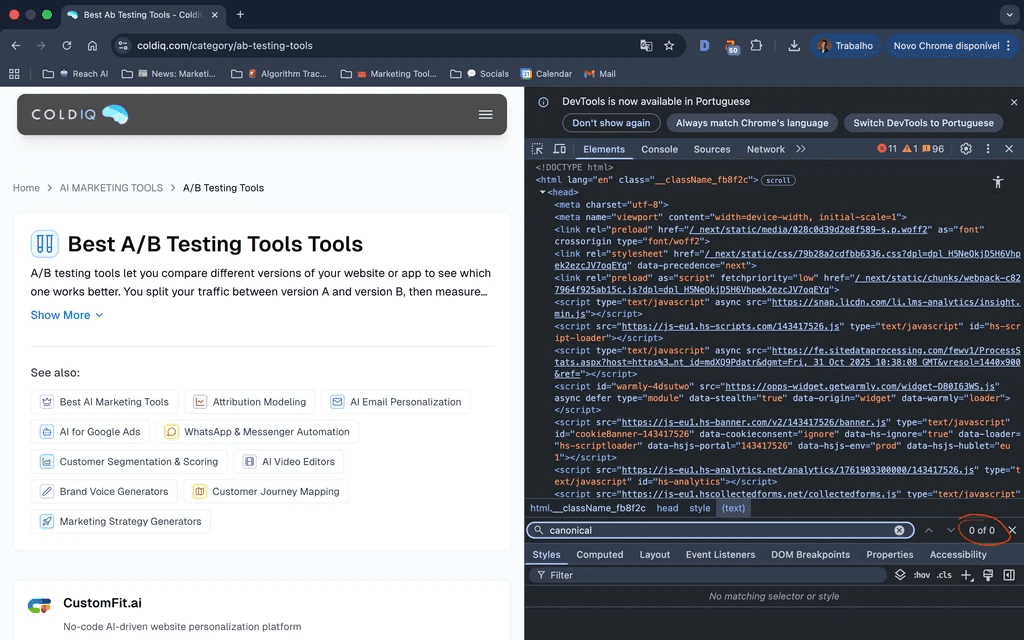Screen dimensions: 1024x640
Task: Open the Sources tab
Action: 712,149
